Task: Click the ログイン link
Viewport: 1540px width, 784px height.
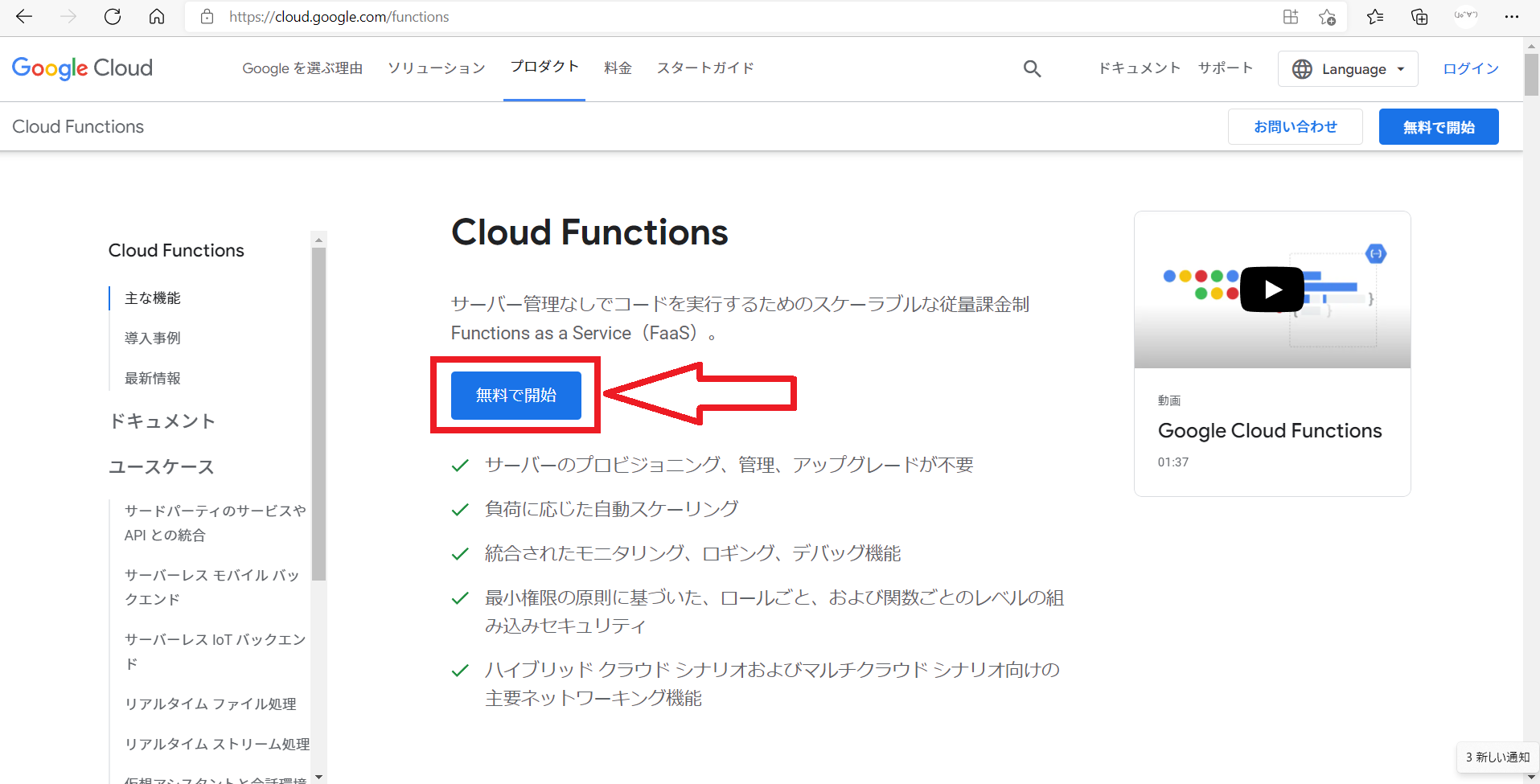Action: click(x=1469, y=68)
